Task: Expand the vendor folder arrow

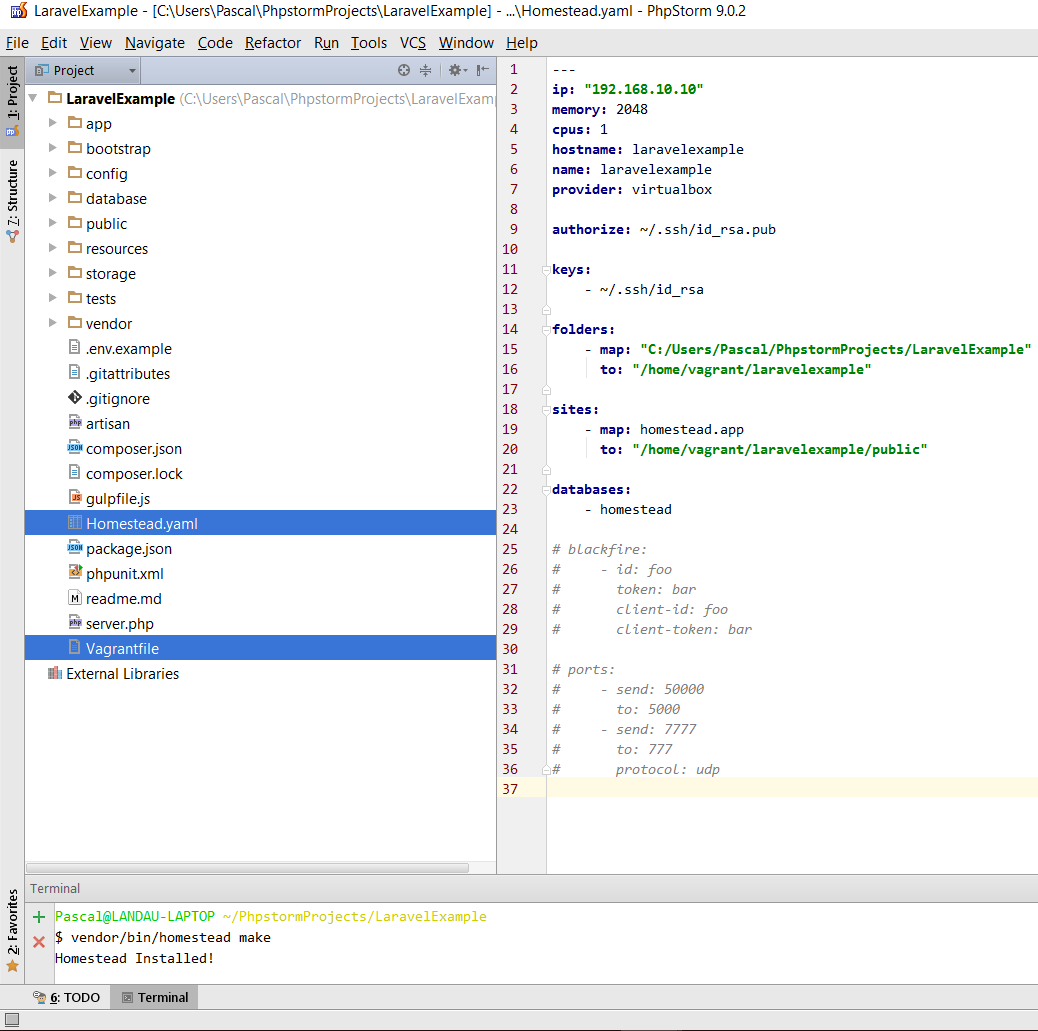Action: coord(52,322)
